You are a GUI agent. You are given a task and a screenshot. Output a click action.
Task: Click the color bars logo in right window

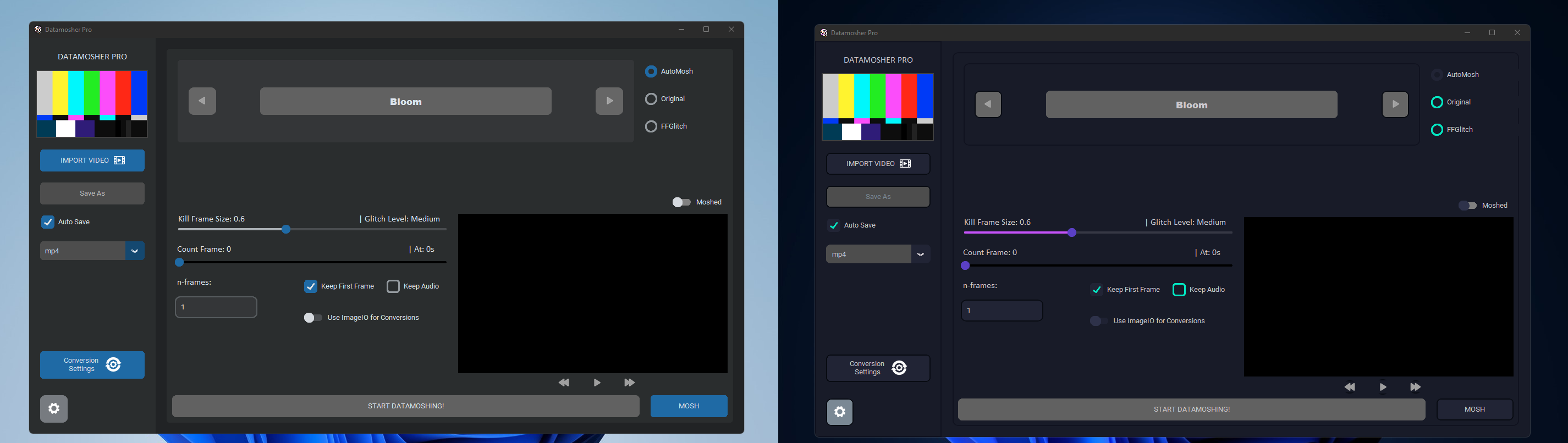coord(878,107)
